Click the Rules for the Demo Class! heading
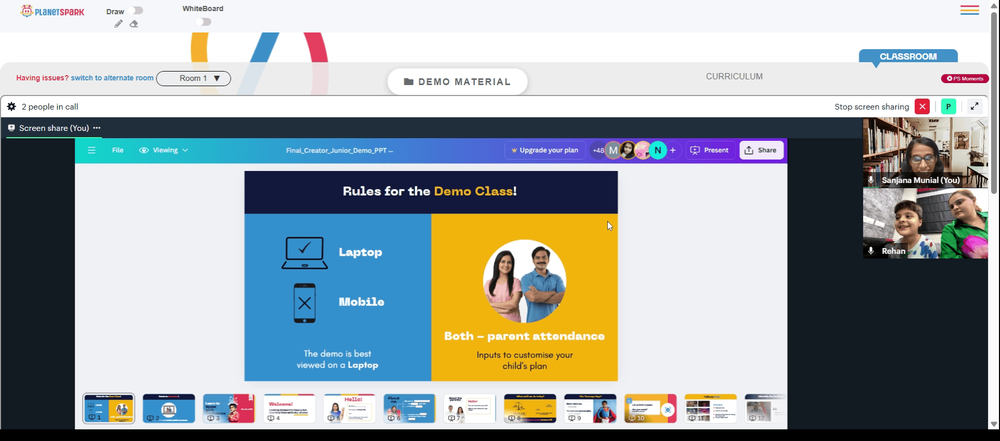Image resolution: width=1000 pixels, height=441 pixels. coord(430,191)
